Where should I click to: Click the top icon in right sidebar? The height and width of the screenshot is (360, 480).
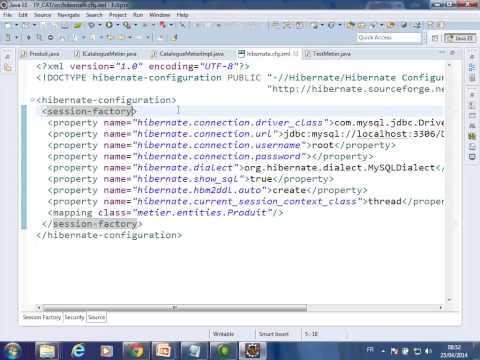(x=472, y=57)
